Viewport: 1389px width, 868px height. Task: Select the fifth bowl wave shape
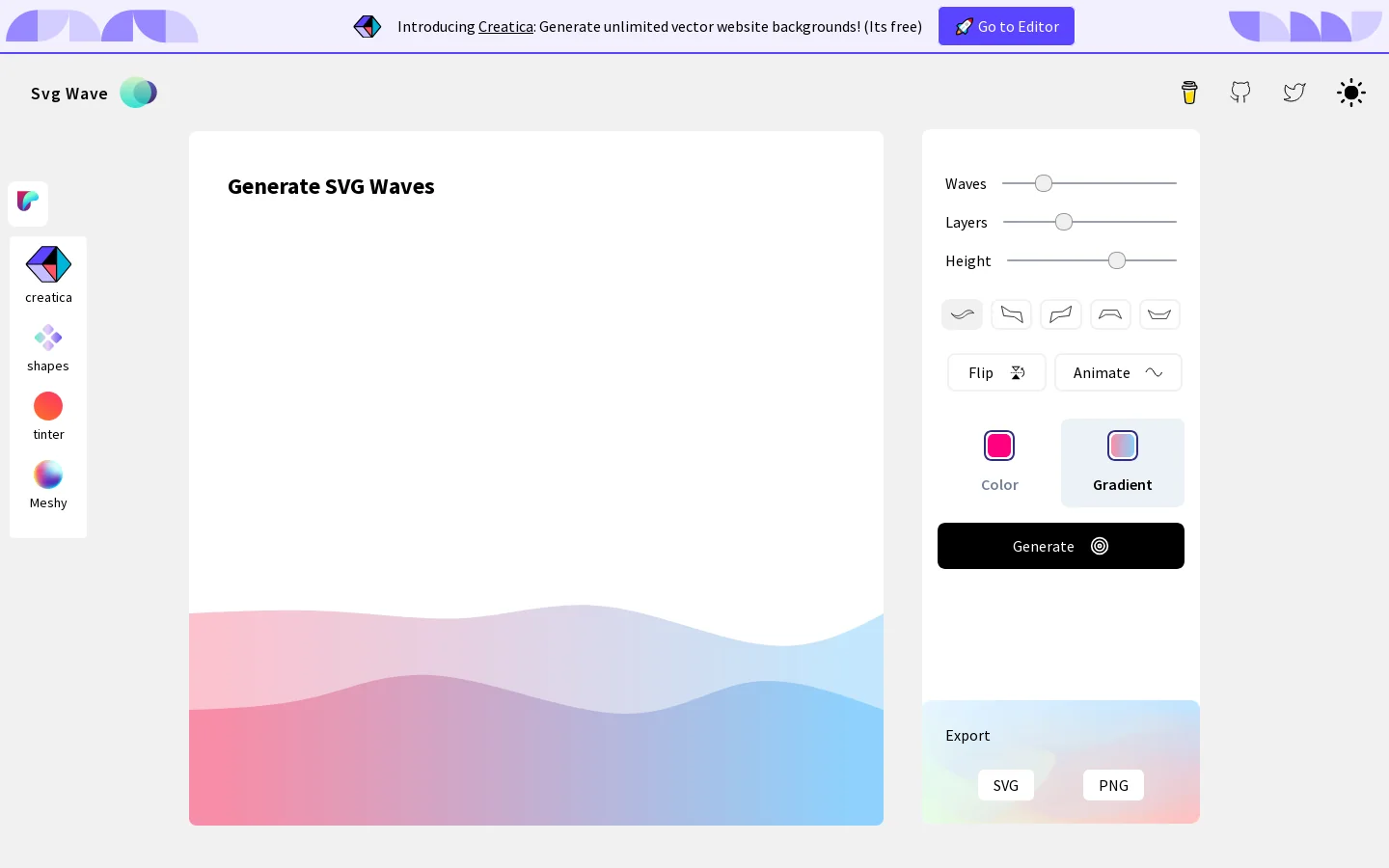point(1159,314)
